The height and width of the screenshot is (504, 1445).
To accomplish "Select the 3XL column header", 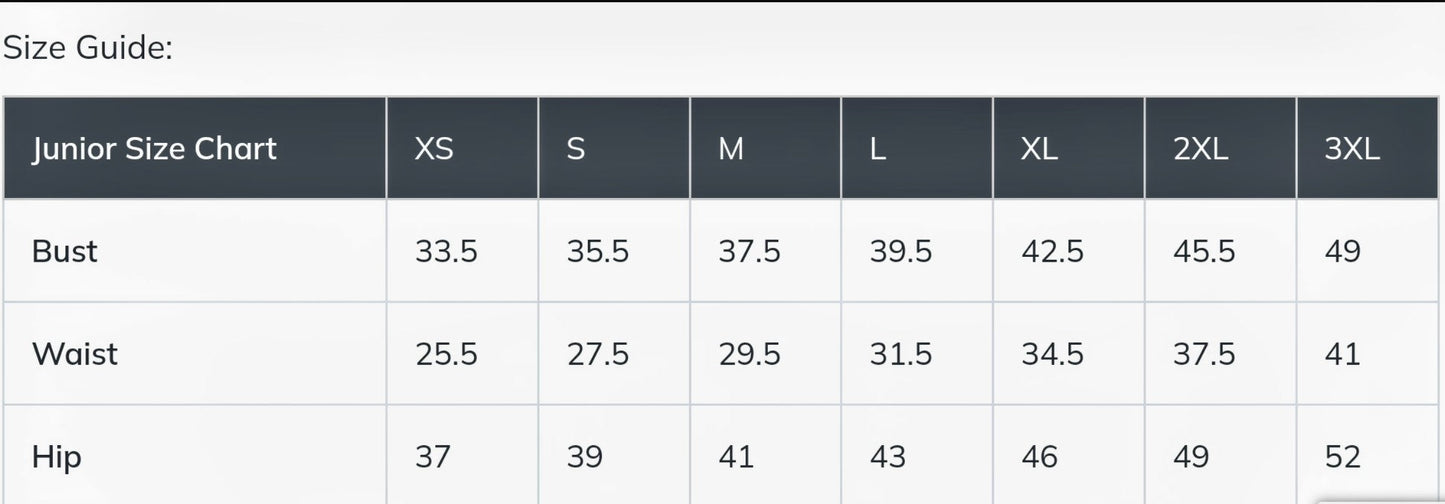I will [1352, 149].
